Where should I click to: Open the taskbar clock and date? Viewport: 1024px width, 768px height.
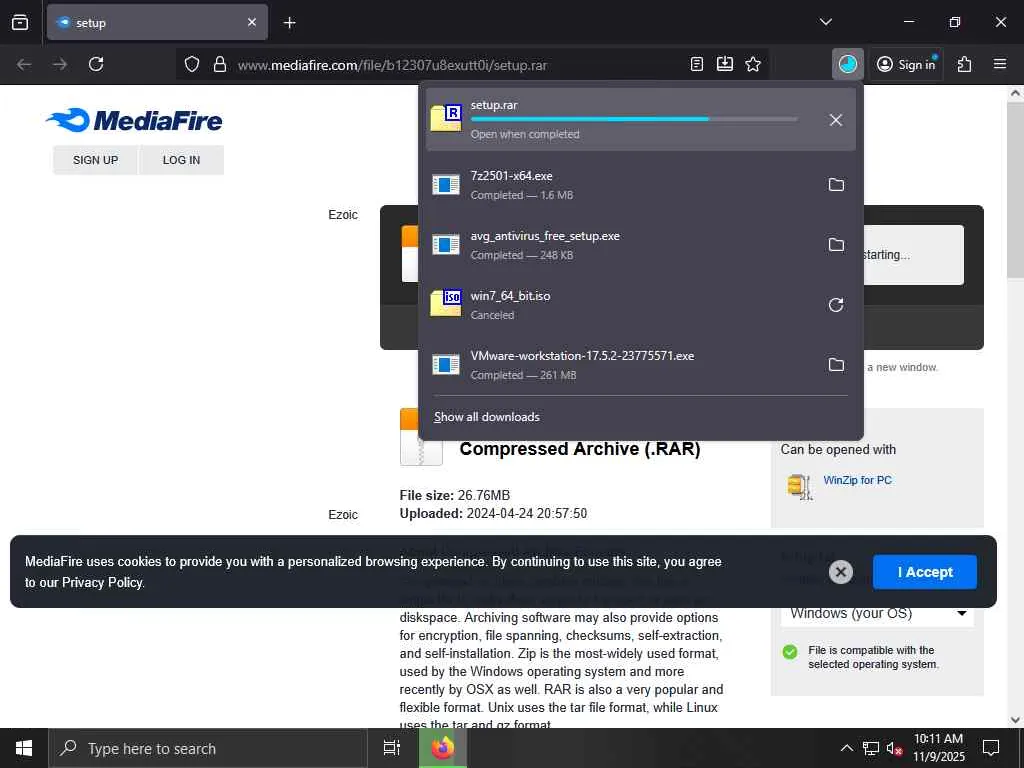(938, 748)
